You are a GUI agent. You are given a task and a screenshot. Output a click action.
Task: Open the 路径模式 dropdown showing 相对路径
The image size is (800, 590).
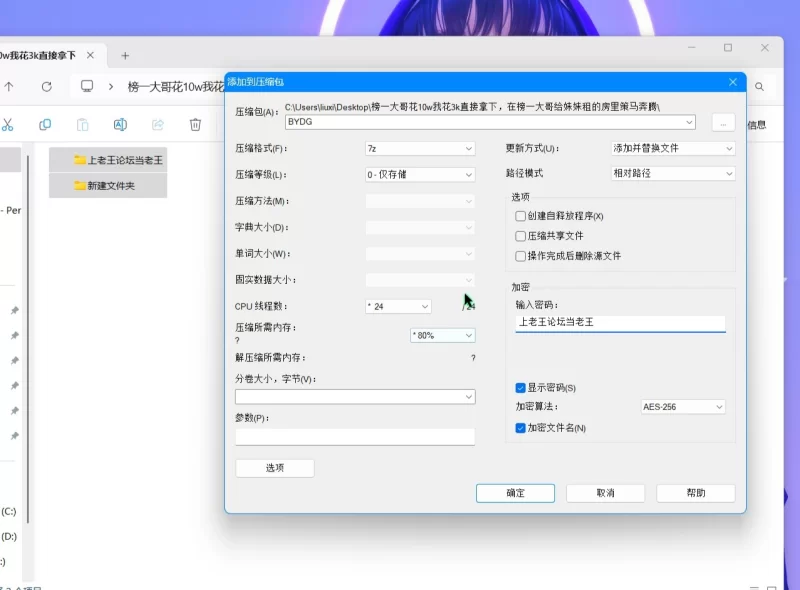673,174
